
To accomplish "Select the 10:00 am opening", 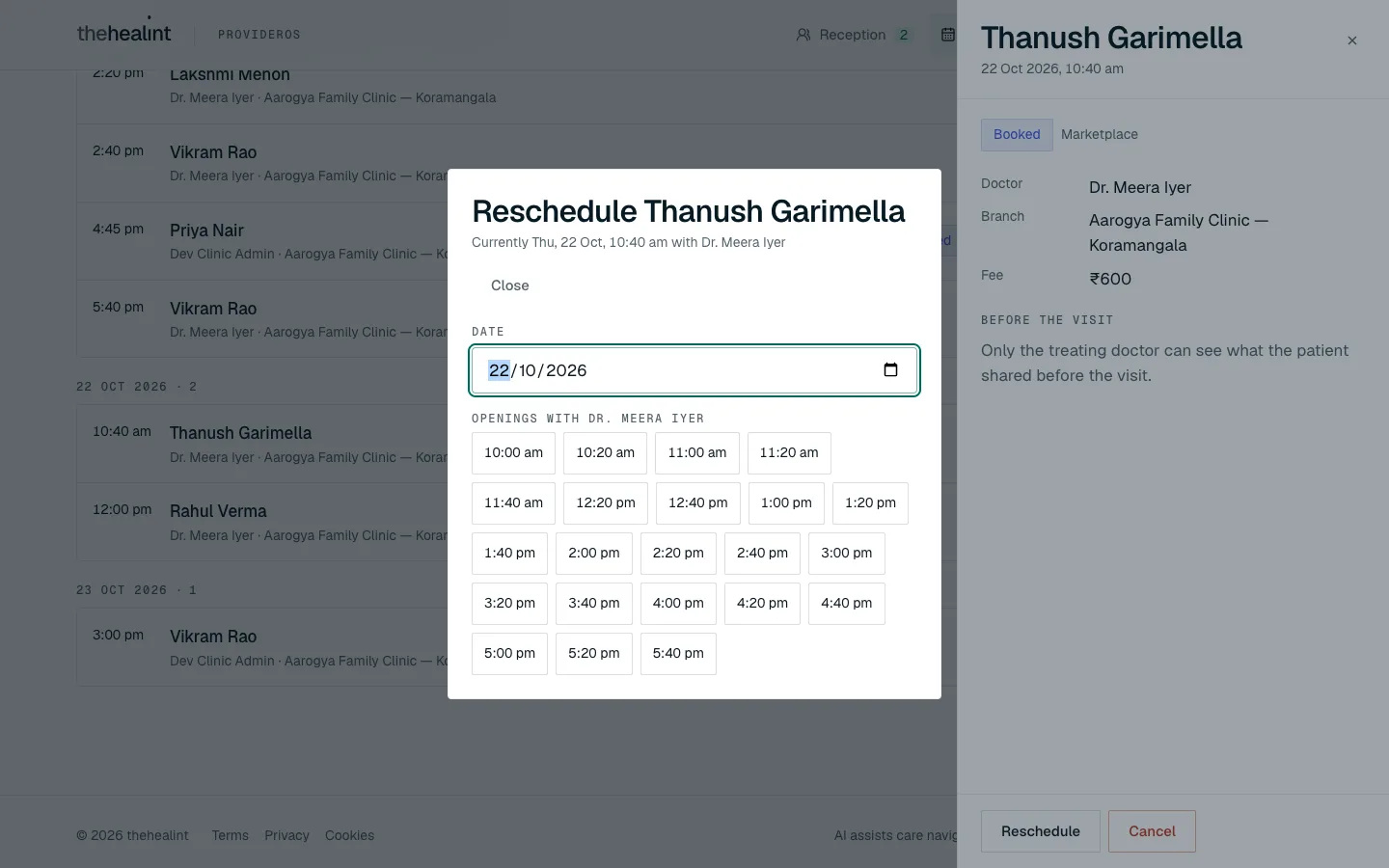I will click(x=513, y=453).
